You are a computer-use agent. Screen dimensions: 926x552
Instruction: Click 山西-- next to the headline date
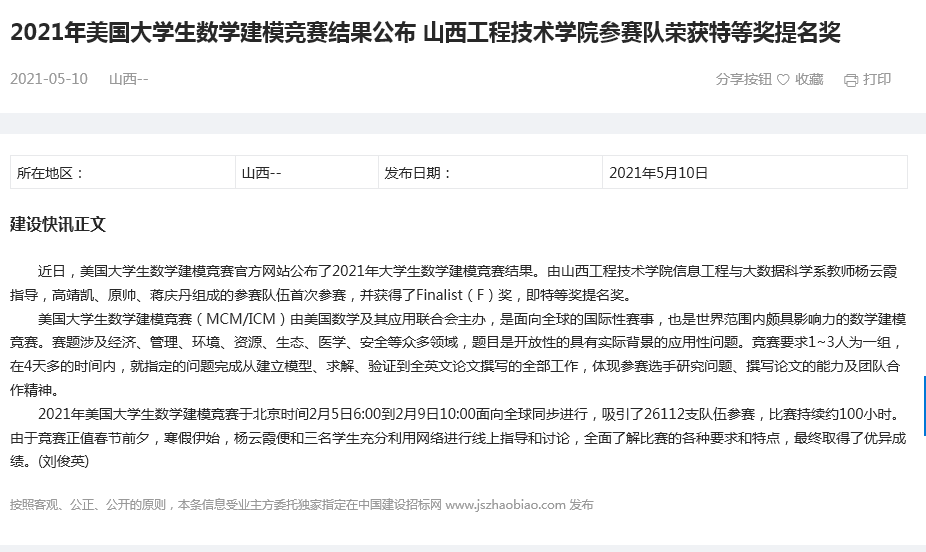(128, 79)
